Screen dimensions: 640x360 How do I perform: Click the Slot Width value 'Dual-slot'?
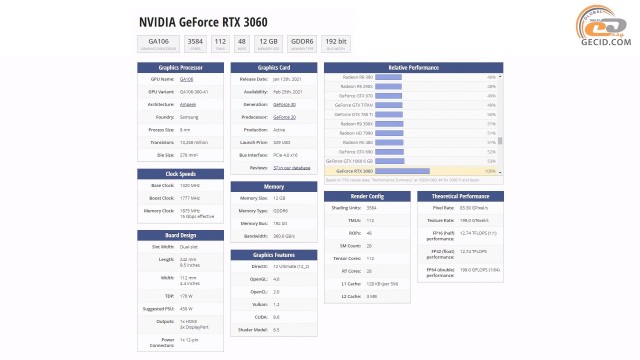(189, 247)
